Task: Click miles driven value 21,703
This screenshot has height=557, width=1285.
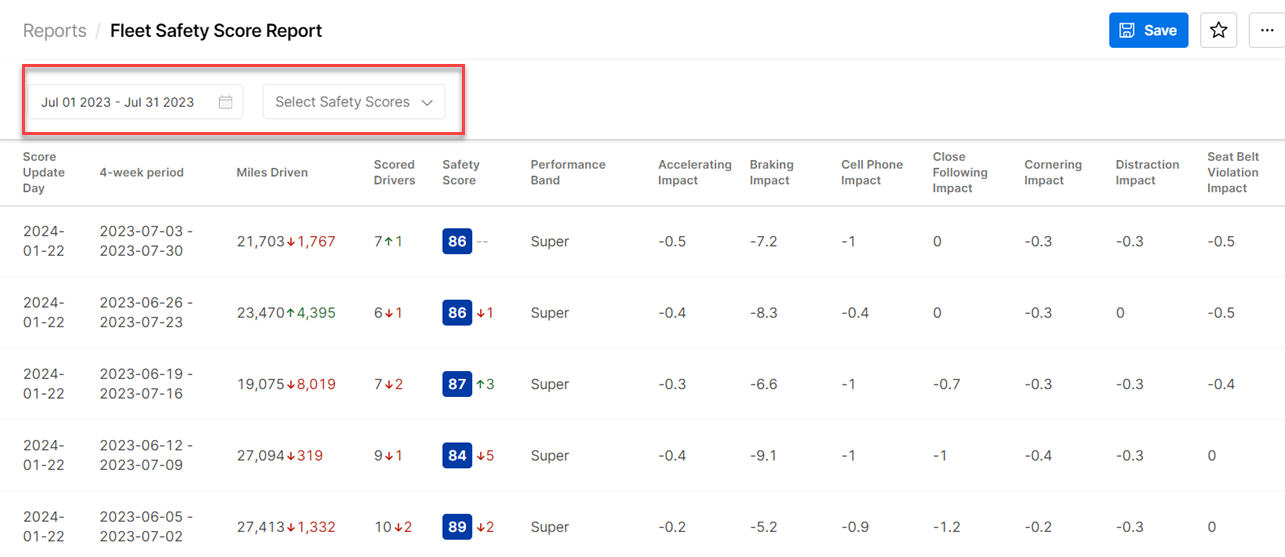Action: 260,241
